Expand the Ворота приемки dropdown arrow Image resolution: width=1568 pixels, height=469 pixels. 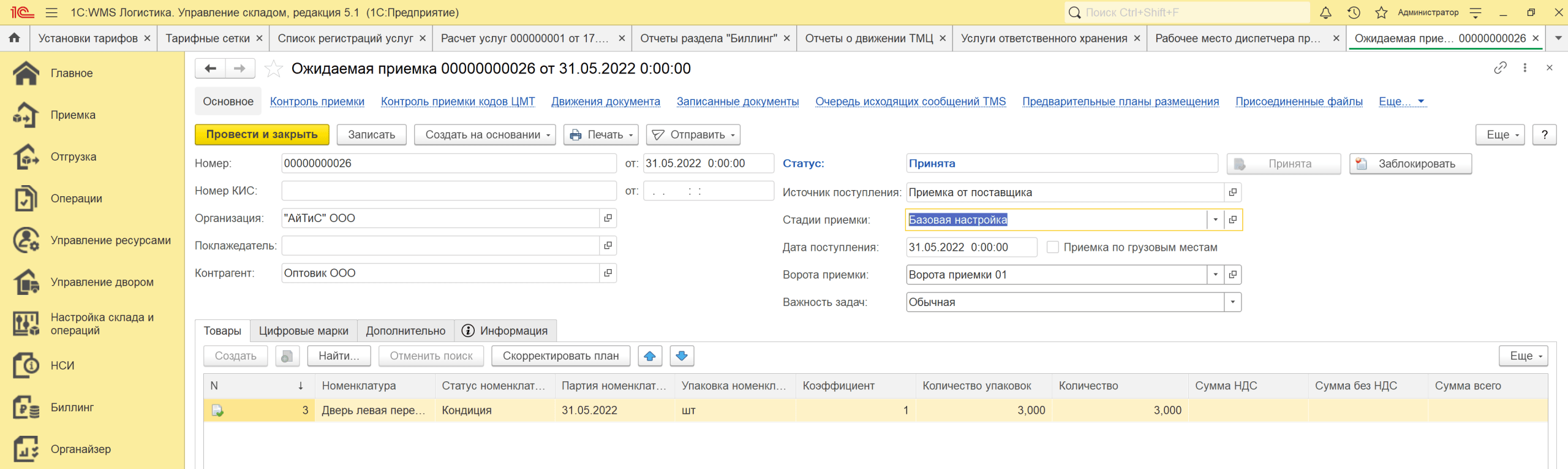point(1215,275)
